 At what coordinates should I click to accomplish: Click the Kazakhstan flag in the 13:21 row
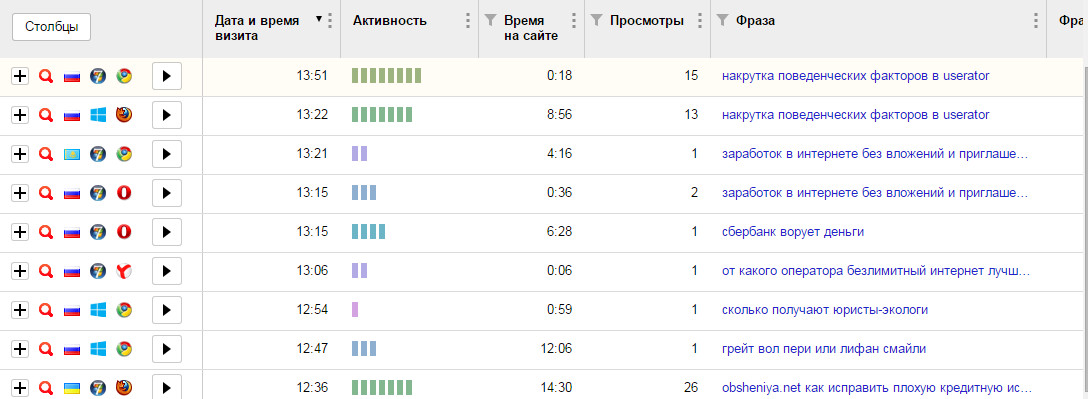click(x=72, y=155)
